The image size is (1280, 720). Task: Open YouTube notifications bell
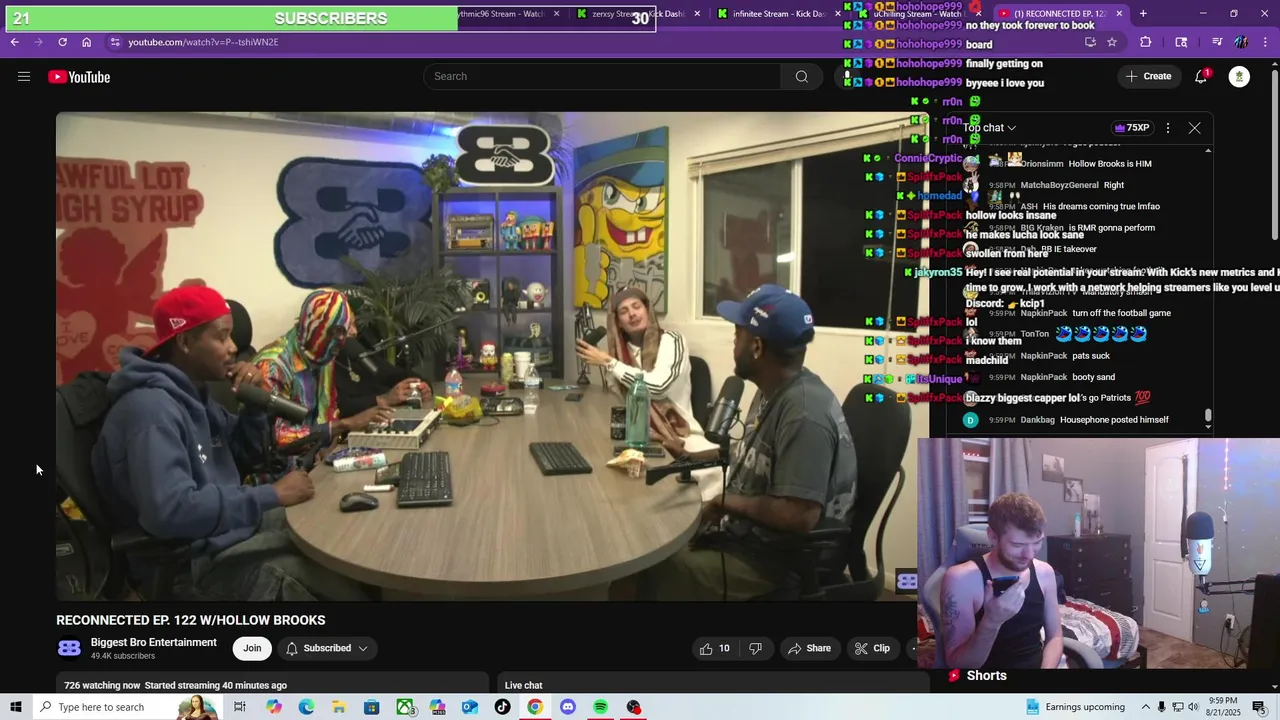coord(1201,77)
